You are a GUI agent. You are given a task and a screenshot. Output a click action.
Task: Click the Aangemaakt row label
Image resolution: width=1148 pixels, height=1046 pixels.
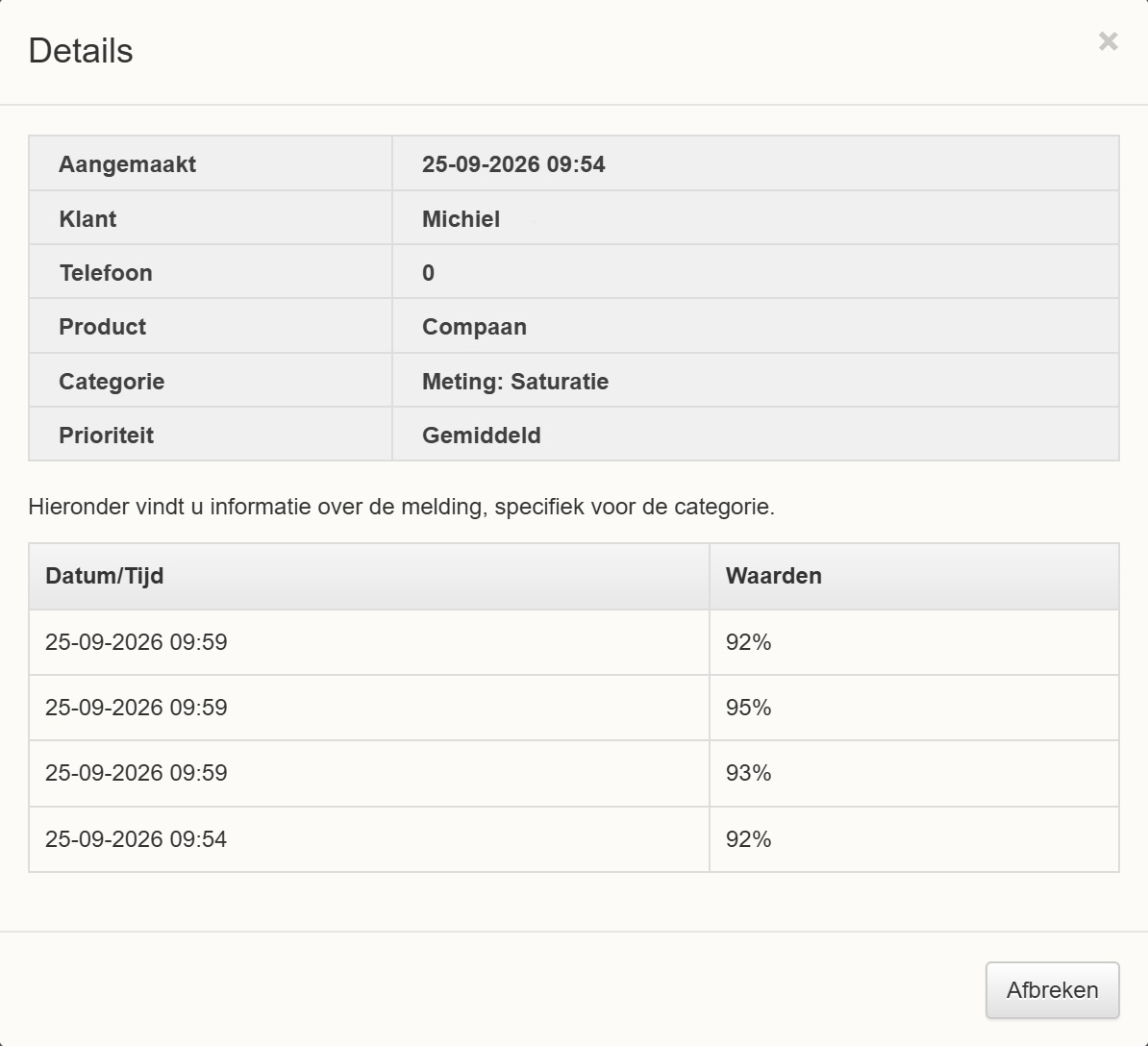coord(127,164)
